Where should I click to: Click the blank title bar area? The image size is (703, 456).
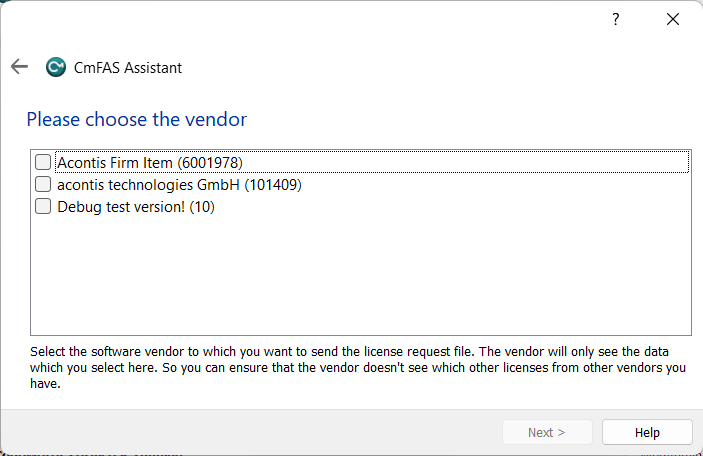300,19
